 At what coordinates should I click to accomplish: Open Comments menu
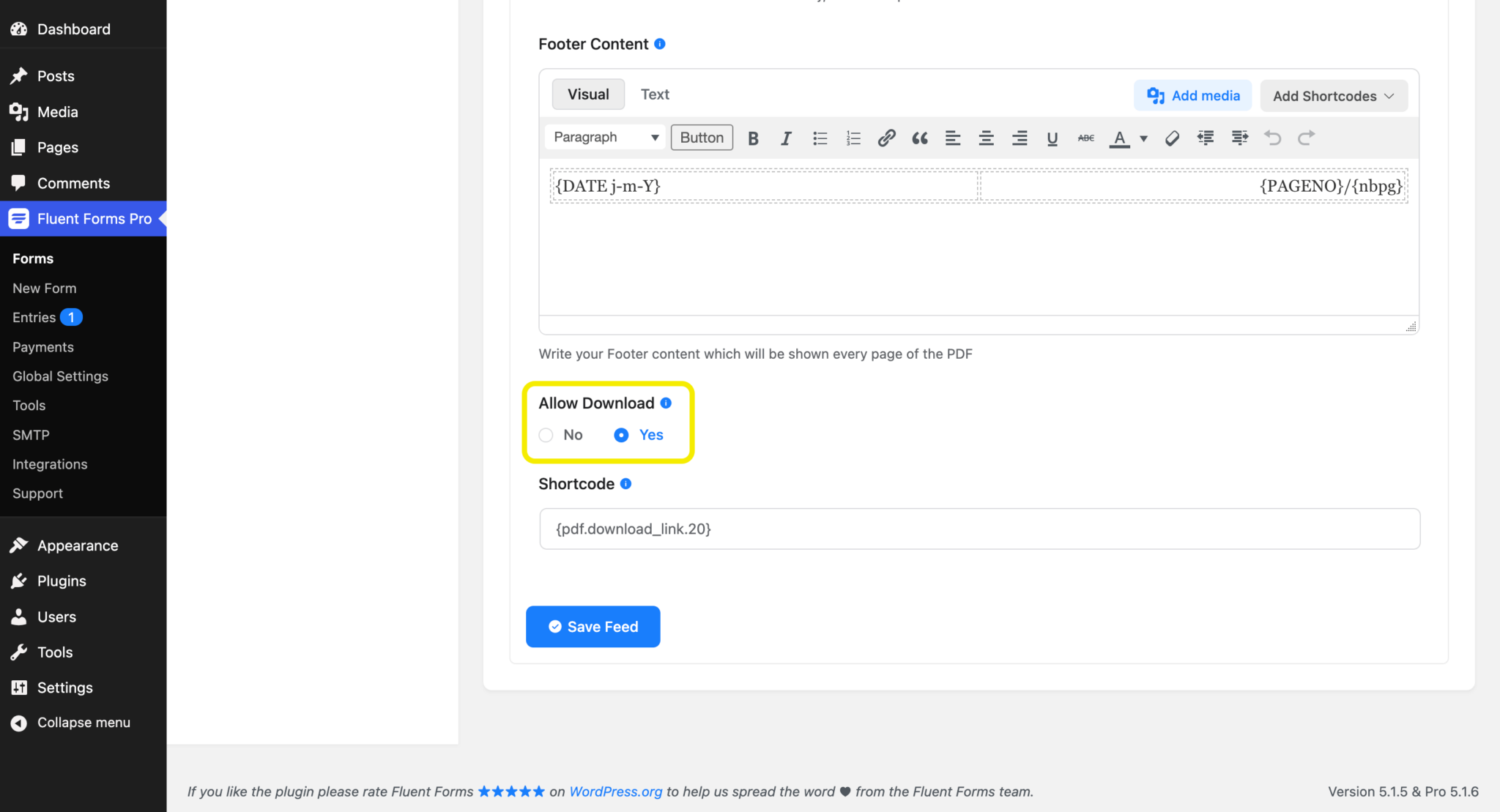coord(83,183)
